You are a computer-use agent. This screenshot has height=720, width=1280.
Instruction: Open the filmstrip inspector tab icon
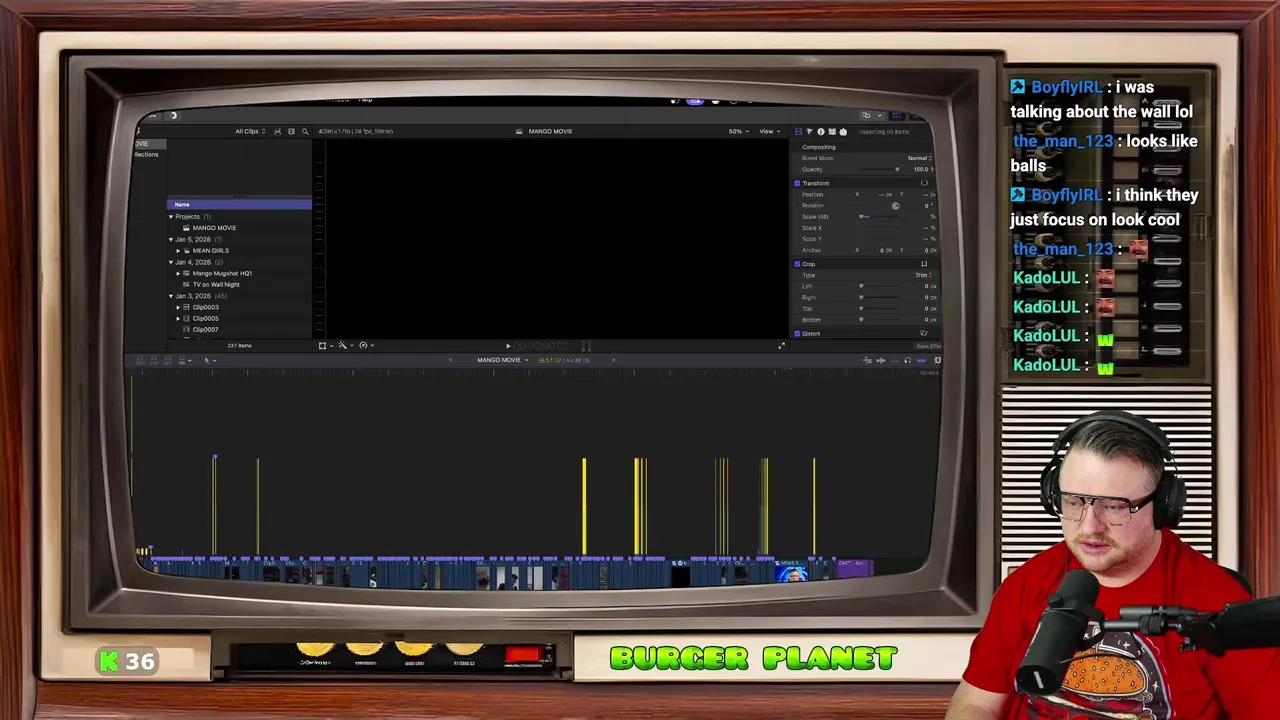pos(832,131)
